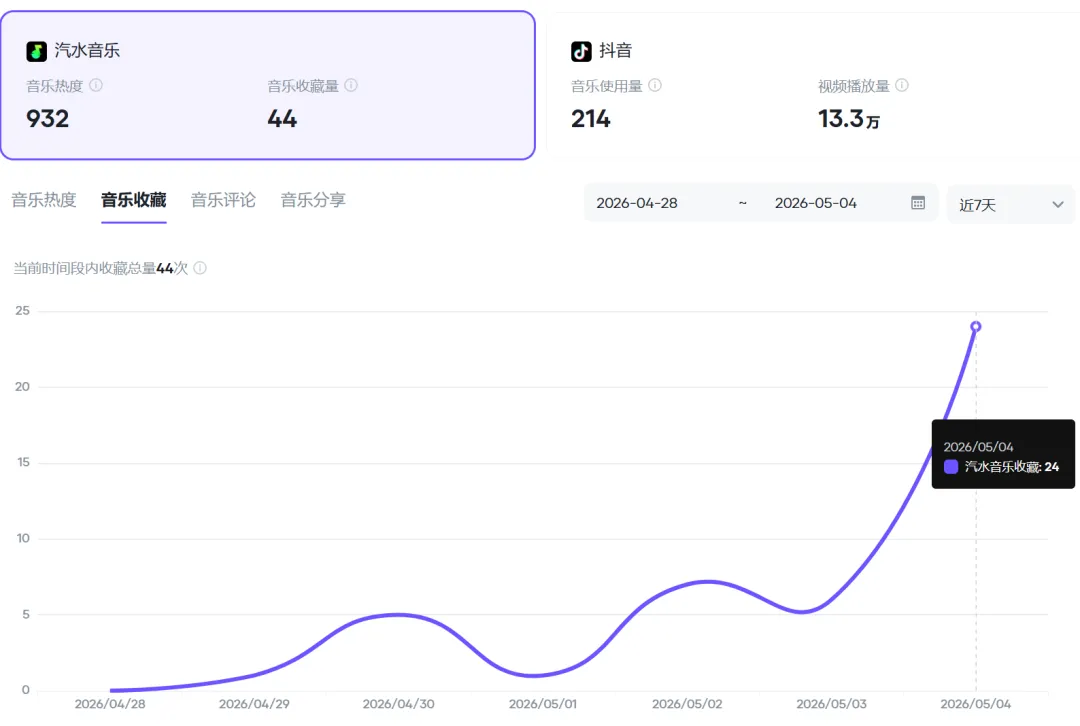The image size is (1080, 726).
Task: Click the y-axis label 25
Action: click(23, 311)
